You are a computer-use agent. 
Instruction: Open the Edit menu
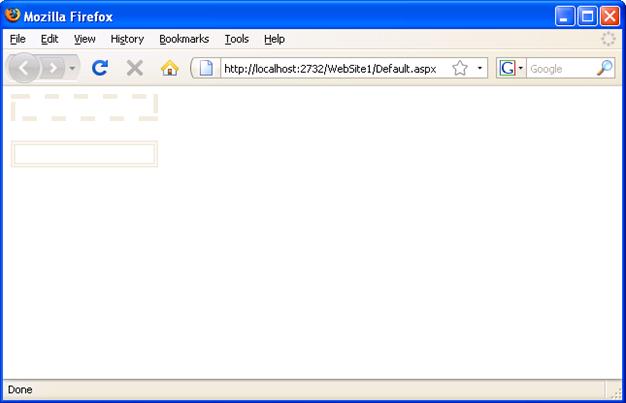coord(50,39)
